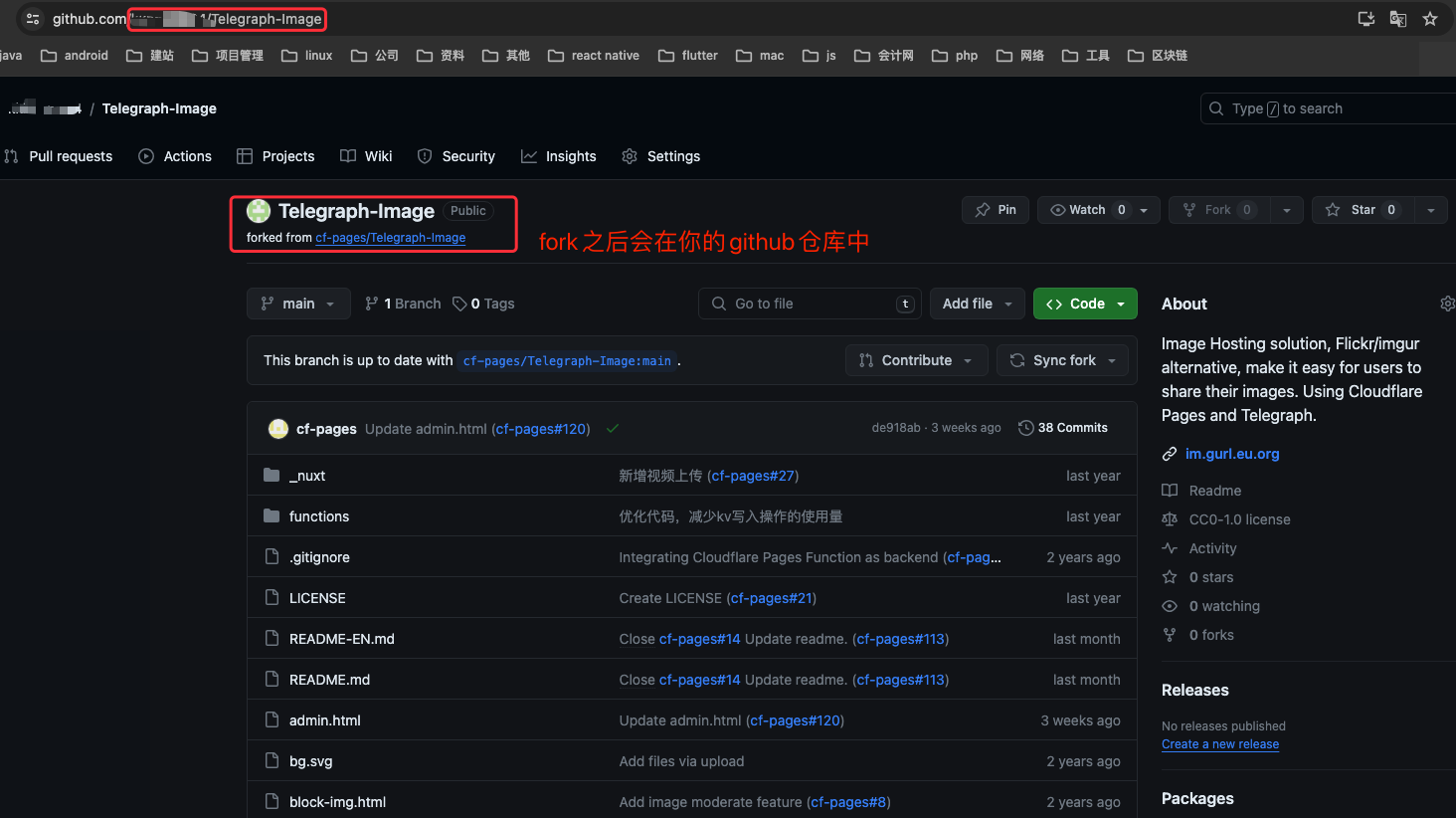
Task: Switch to the Security tab
Action: pos(456,156)
